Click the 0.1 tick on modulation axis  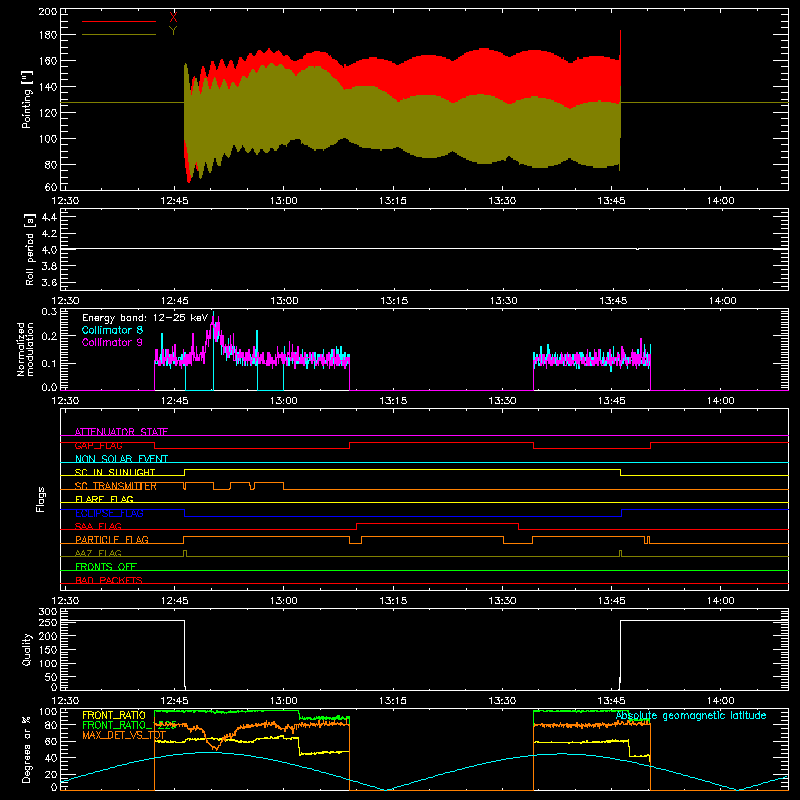pyautogui.click(x=49, y=363)
